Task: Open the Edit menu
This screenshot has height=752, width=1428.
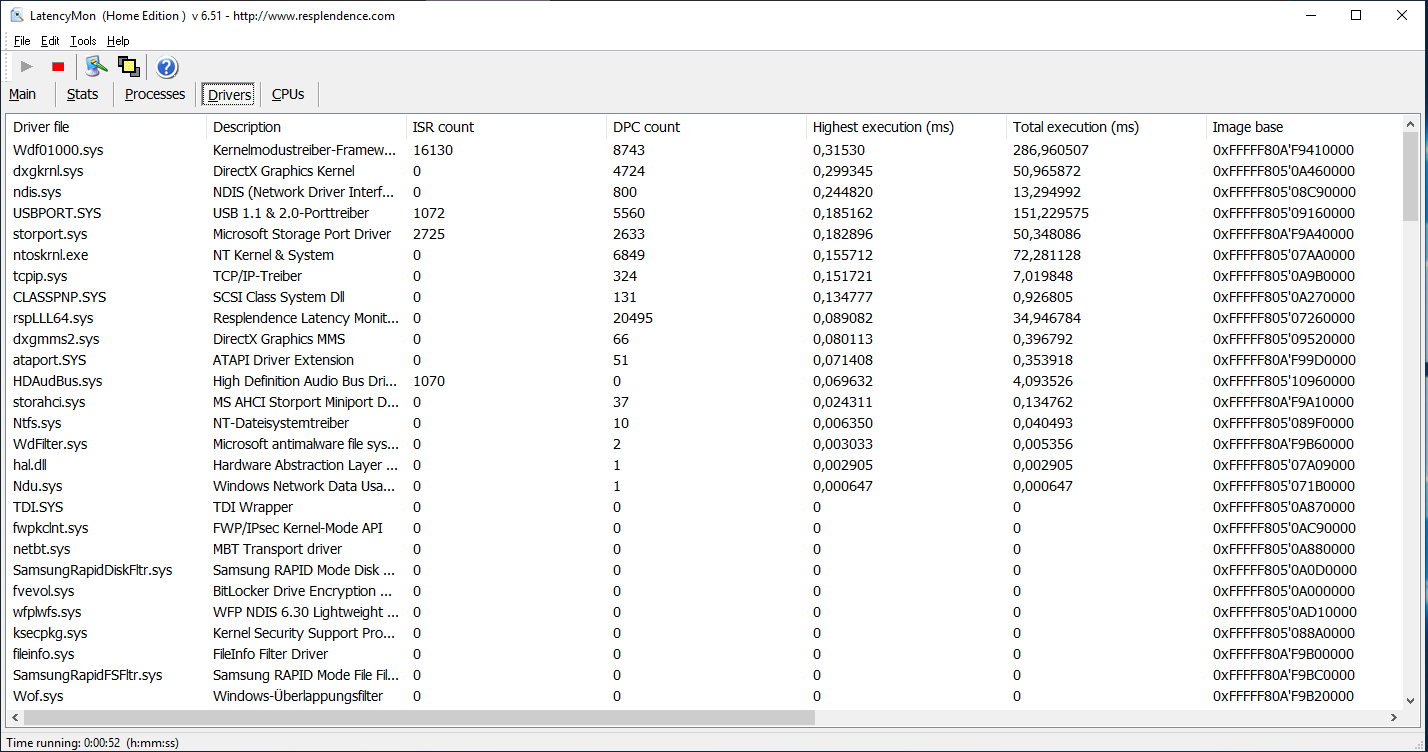Action: (50, 41)
